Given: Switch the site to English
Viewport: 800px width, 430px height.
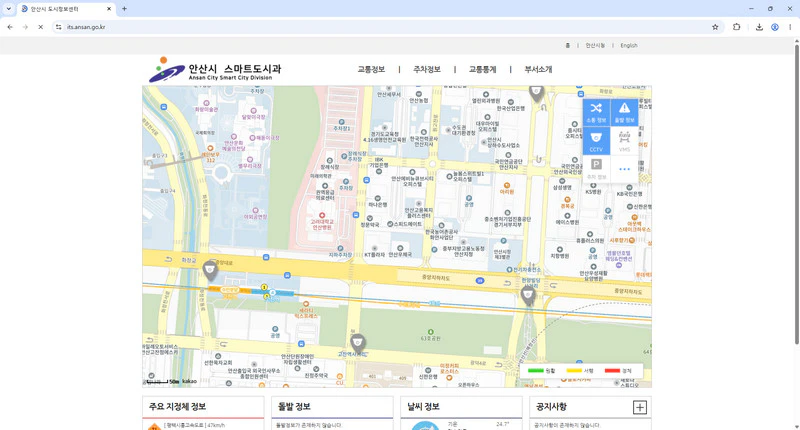Looking at the screenshot, I should (x=629, y=45).
